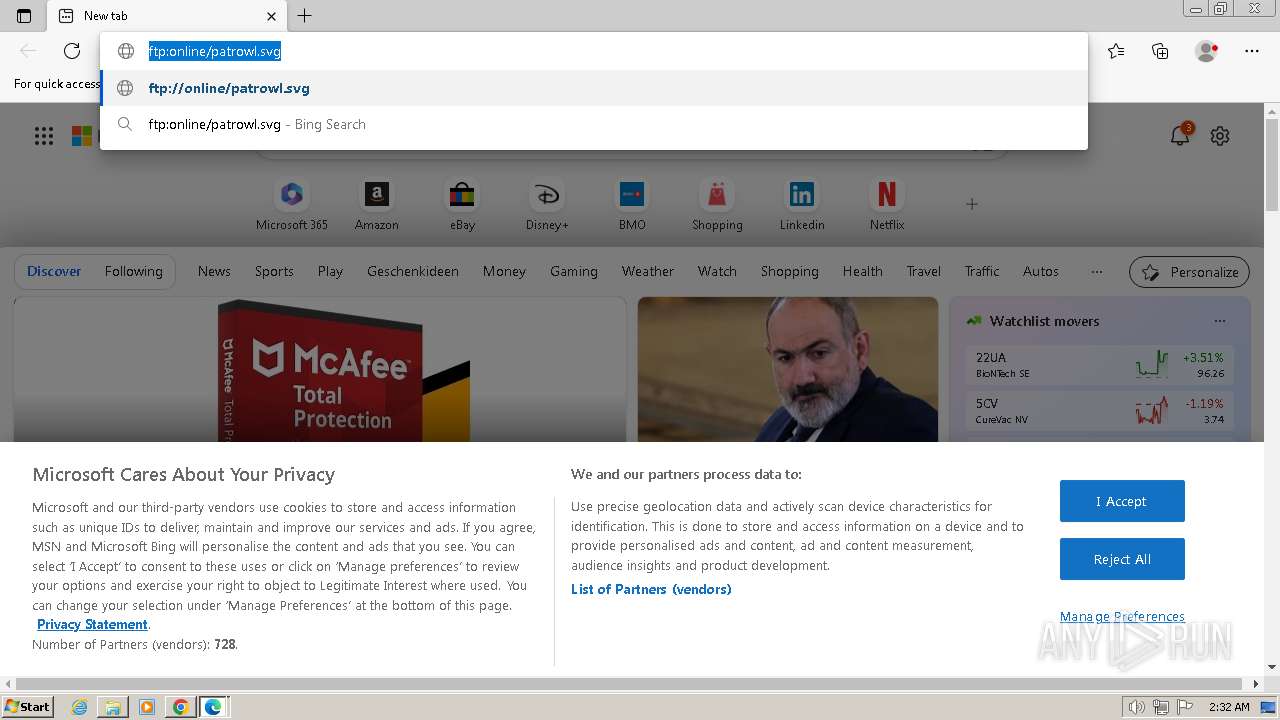Open the Favorites star icon
The image size is (1280, 720).
tap(1116, 51)
